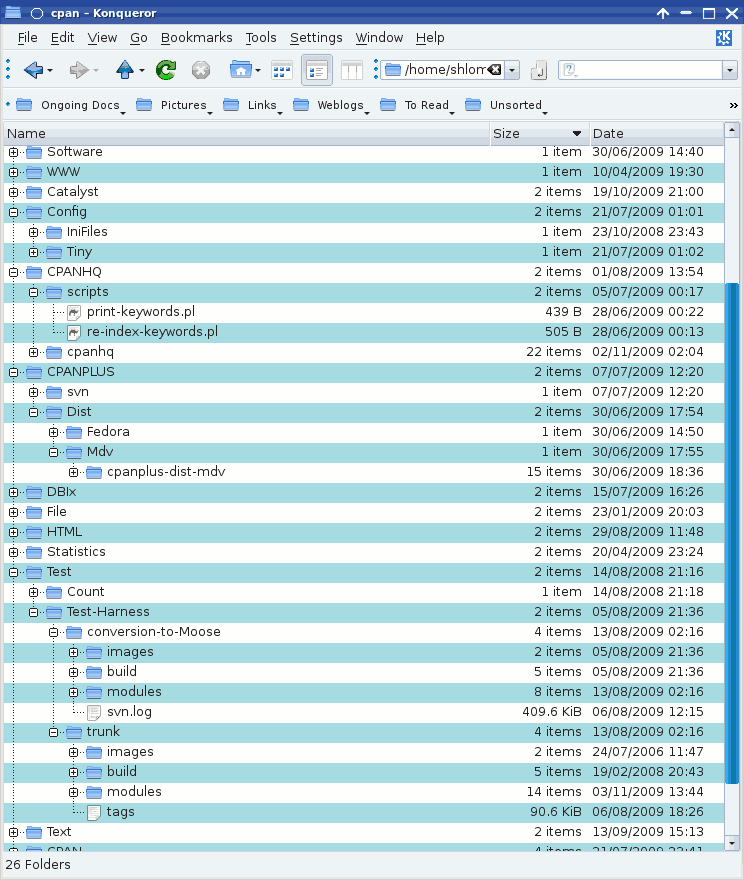Open location bar history dropdown
The height and width of the screenshot is (880, 744).
point(512,71)
